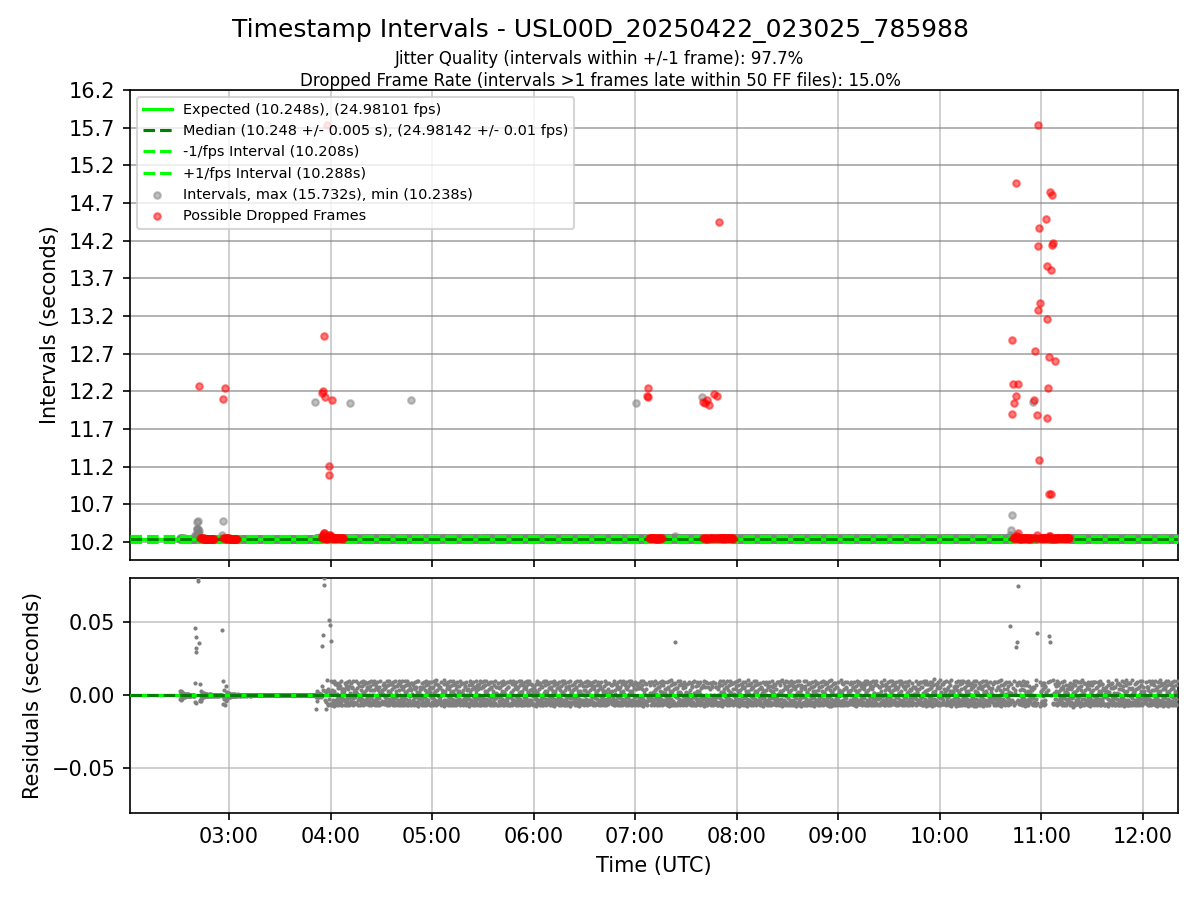Image resolution: width=1200 pixels, height=900 pixels.
Task: Select the "Jitter Quality" 97.7% subtitle line
Action: (599, 59)
